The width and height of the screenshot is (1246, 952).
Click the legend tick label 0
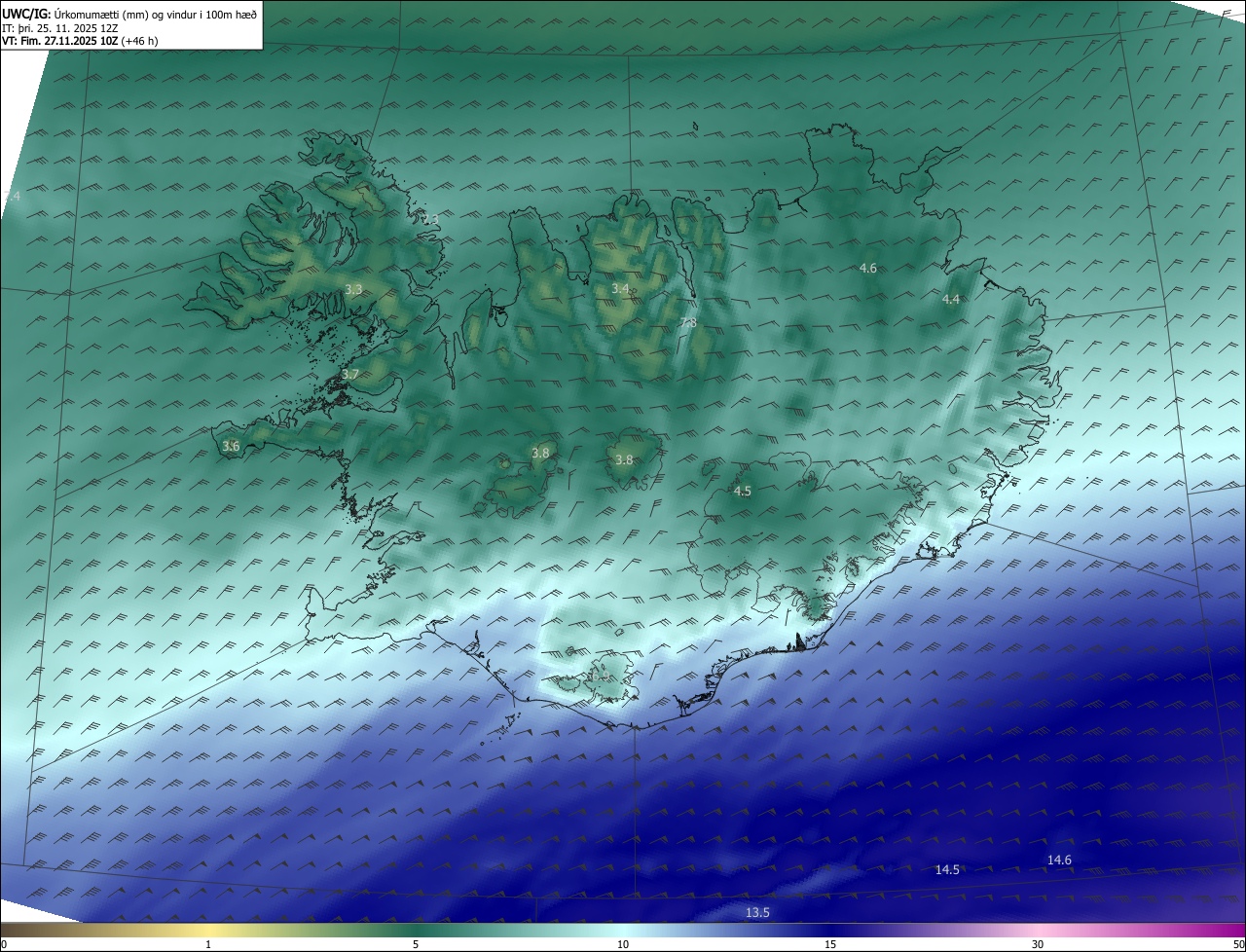click(x=4, y=944)
